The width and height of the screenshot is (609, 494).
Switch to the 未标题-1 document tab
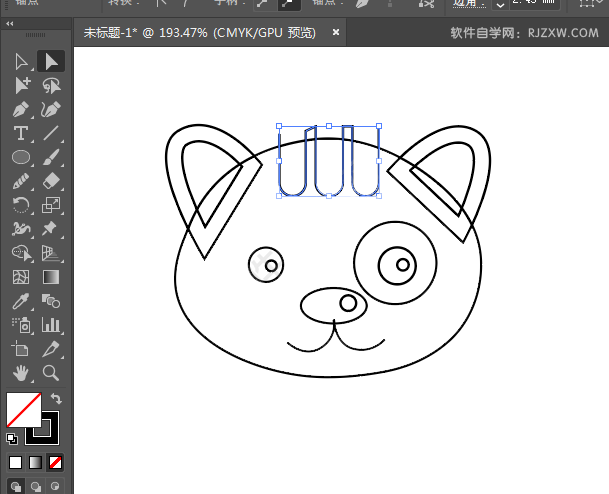[x=200, y=33]
